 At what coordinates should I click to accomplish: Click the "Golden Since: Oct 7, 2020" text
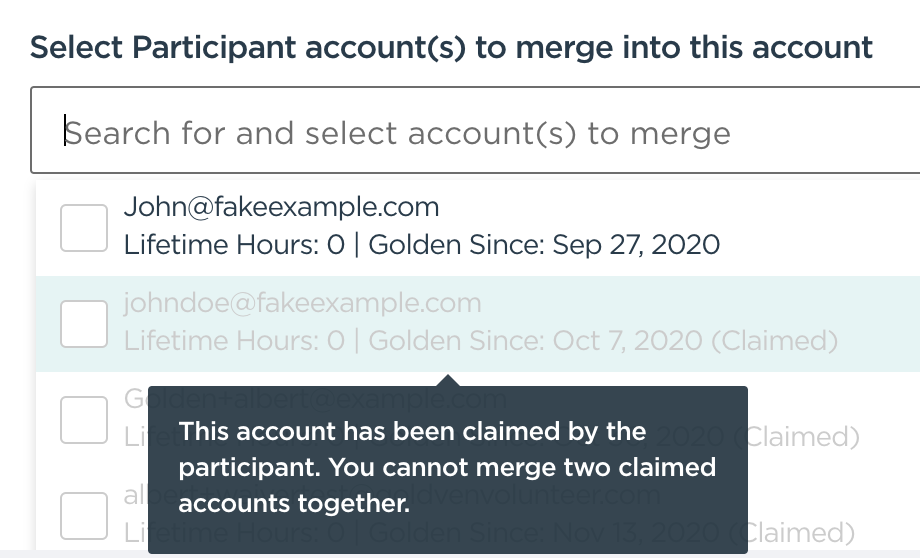click(535, 341)
